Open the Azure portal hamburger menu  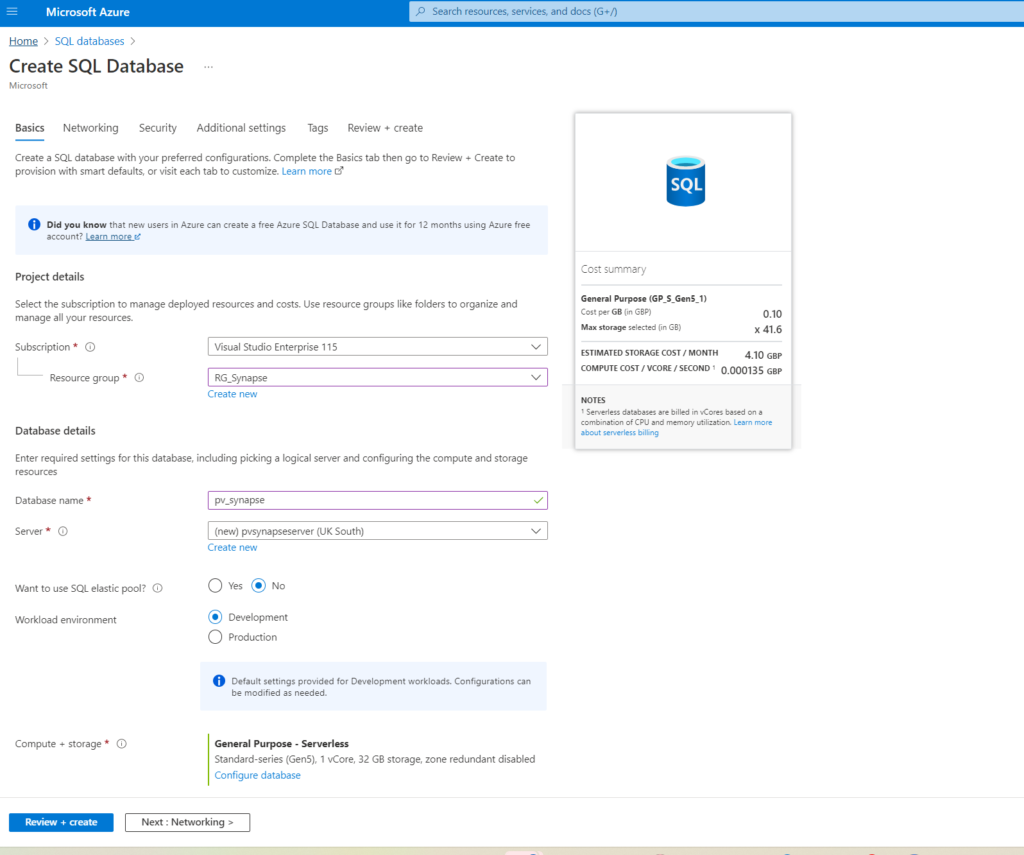pos(12,11)
